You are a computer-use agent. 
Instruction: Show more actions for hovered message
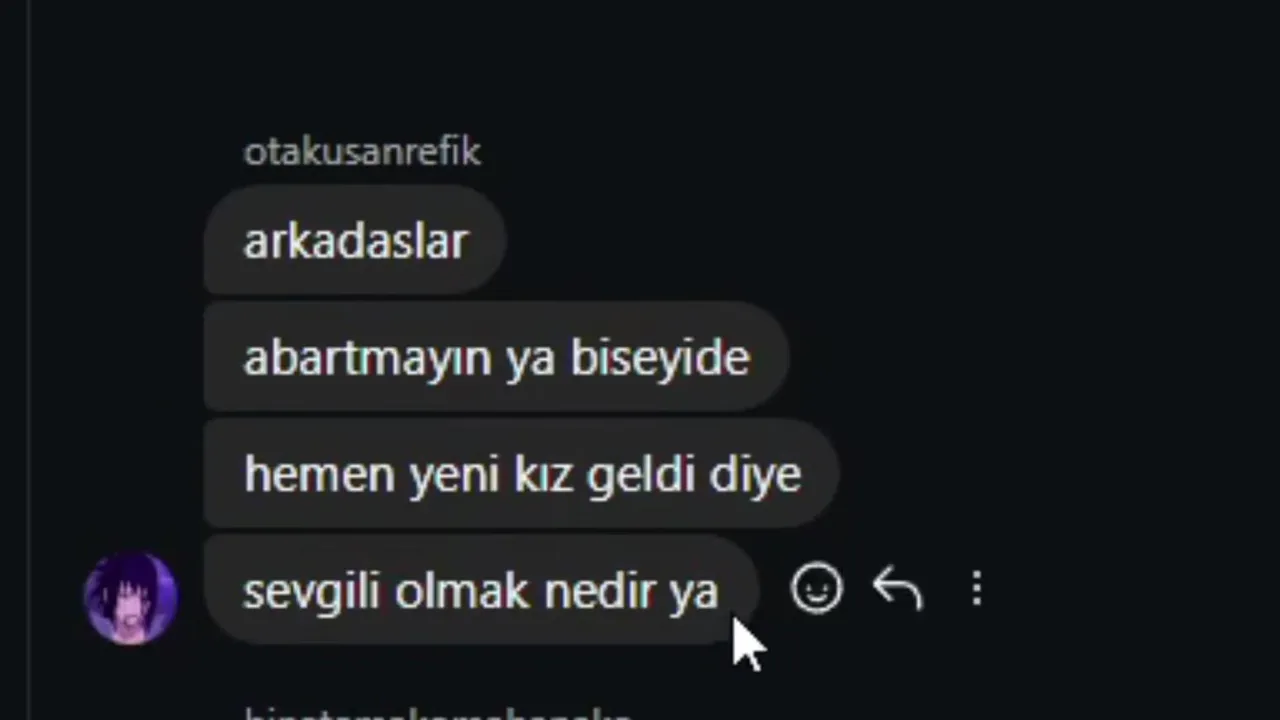click(x=977, y=589)
